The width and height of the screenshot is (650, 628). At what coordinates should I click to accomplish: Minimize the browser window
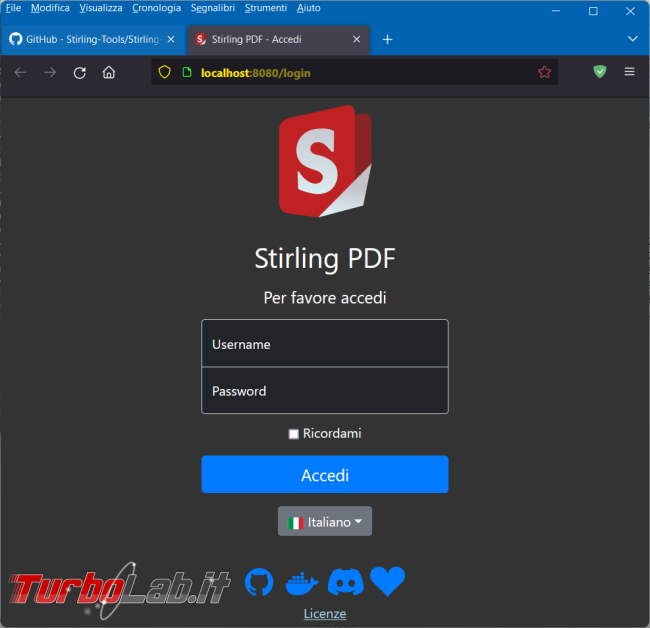(555, 11)
